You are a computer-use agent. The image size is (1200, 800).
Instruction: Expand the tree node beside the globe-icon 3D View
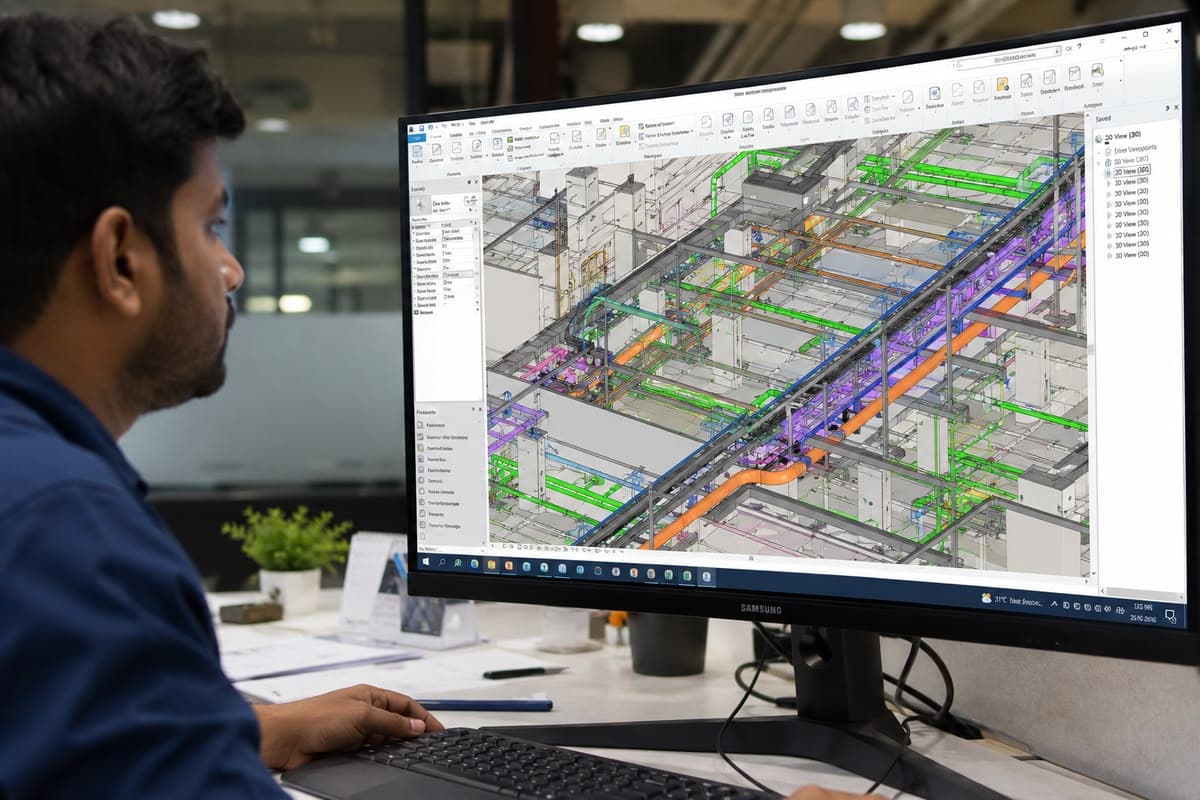click(x=1099, y=163)
